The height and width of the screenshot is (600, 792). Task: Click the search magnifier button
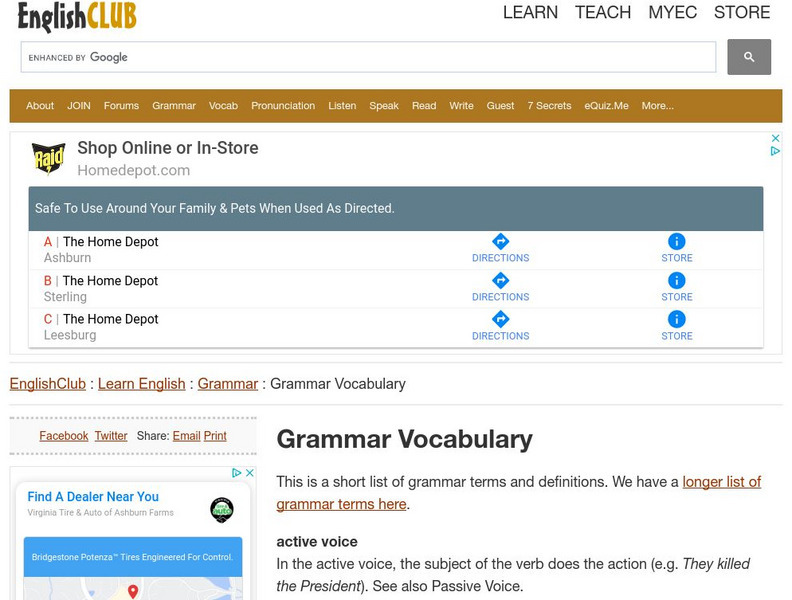coord(749,57)
